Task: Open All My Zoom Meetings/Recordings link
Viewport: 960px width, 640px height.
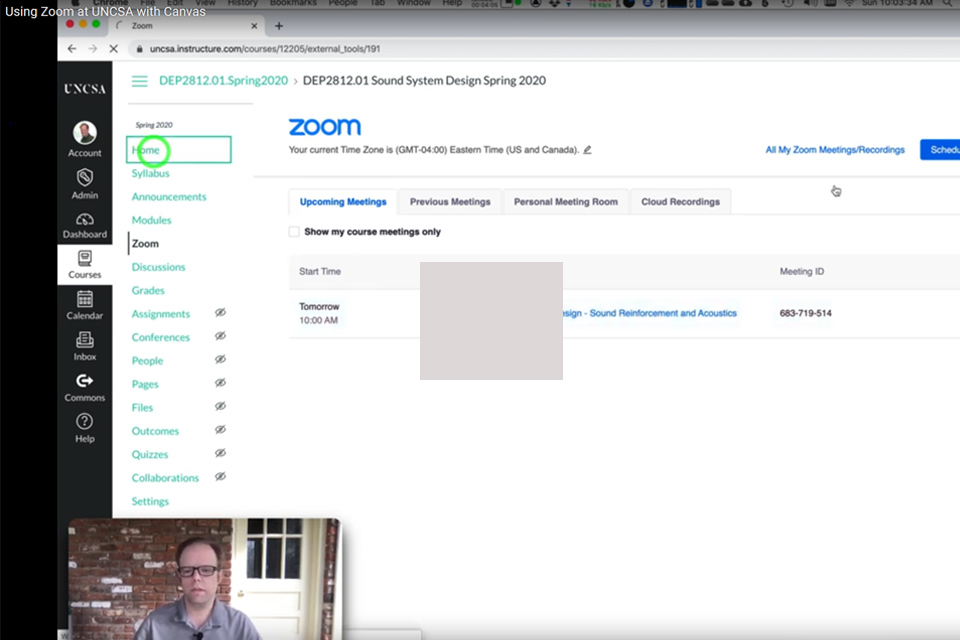Action: pos(835,150)
